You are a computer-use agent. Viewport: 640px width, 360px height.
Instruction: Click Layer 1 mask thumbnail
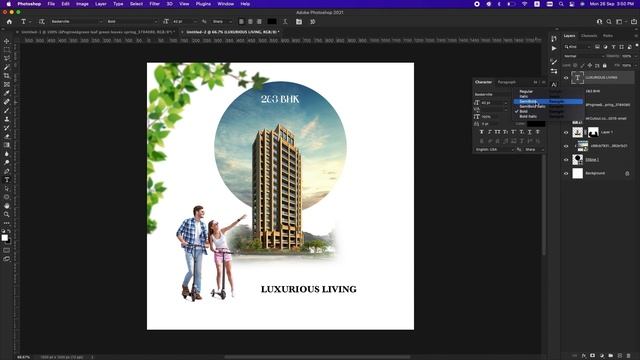click(x=593, y=132)
